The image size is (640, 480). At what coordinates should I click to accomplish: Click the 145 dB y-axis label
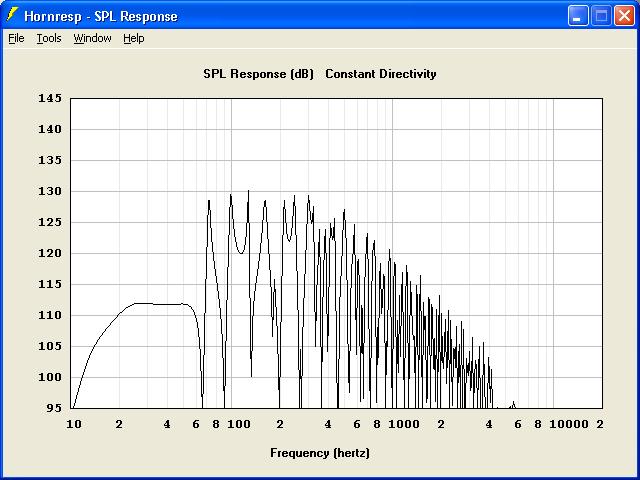[x=50, y=98]
